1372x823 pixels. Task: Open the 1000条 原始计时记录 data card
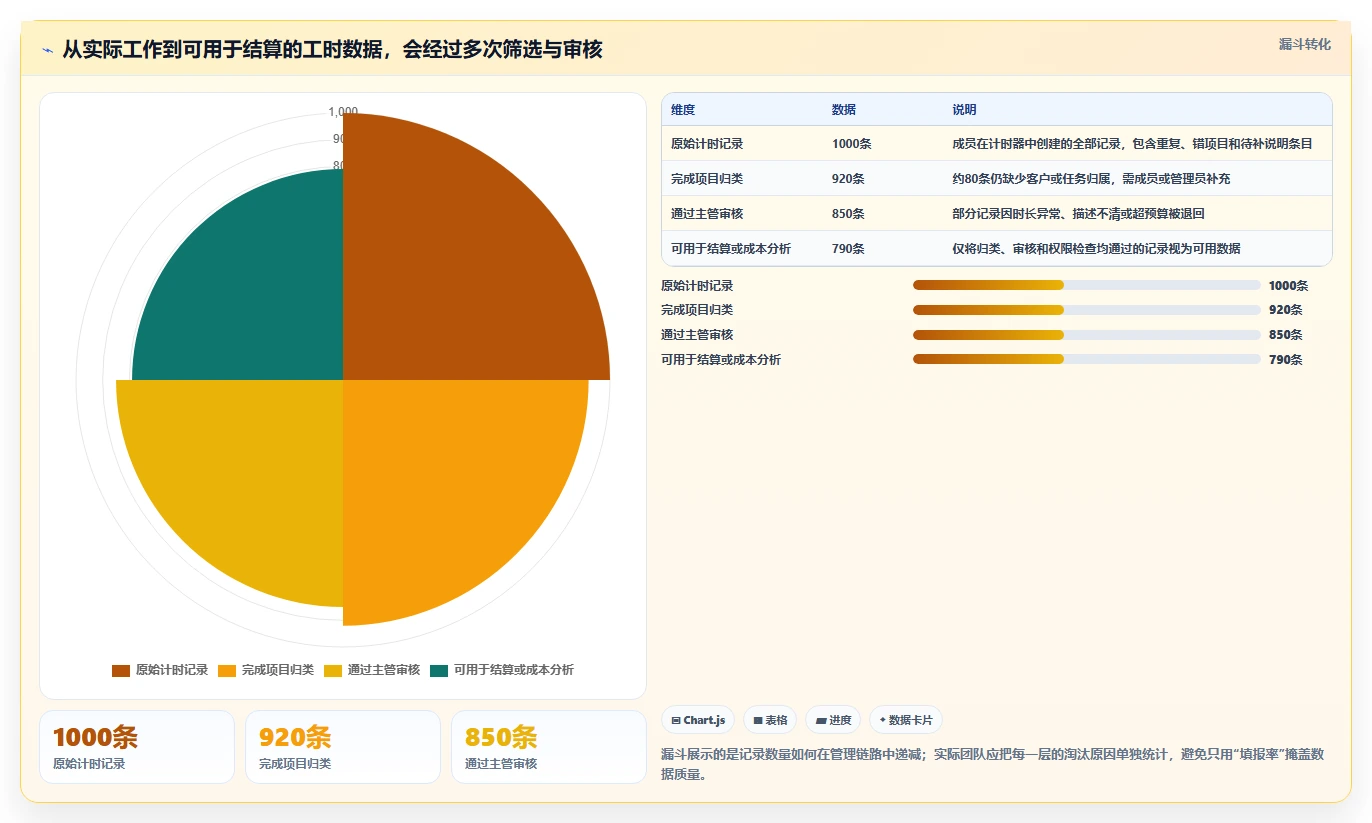[137, 747]
